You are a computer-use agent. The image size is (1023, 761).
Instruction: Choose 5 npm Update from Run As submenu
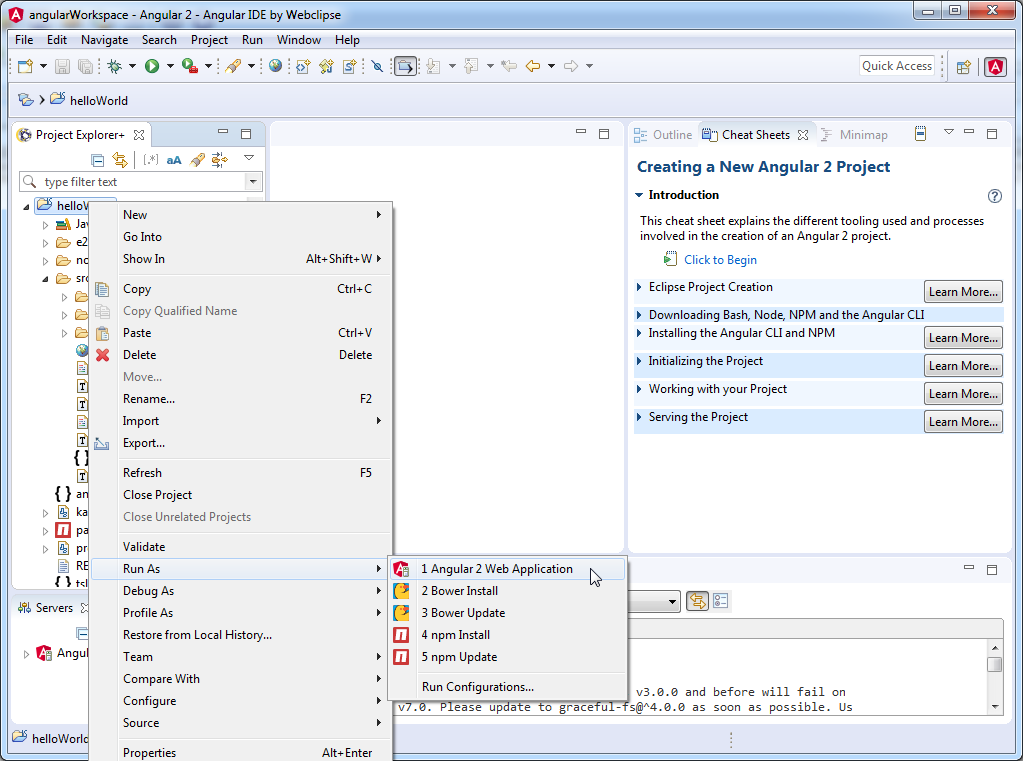tap(508, 657)
